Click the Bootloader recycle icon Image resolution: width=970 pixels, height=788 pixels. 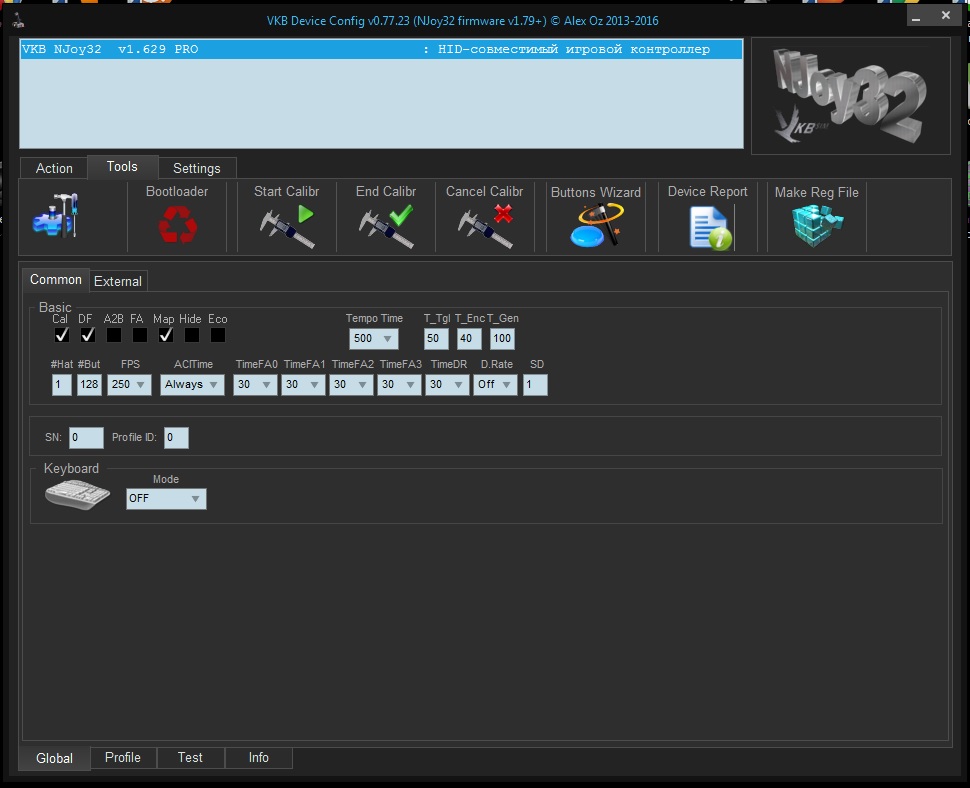click(x=178, y=224)
